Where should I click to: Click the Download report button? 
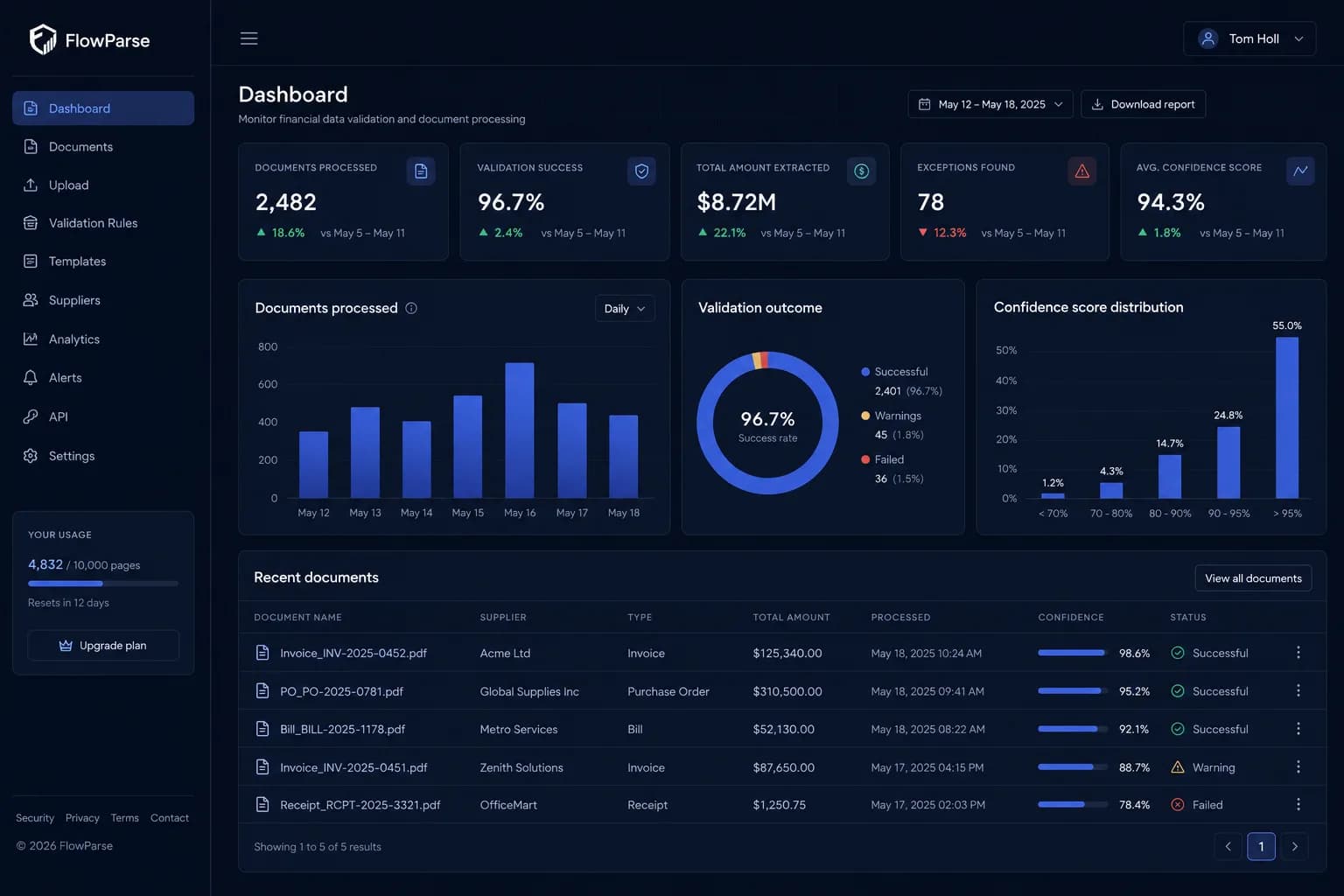tap(1144, 104)
